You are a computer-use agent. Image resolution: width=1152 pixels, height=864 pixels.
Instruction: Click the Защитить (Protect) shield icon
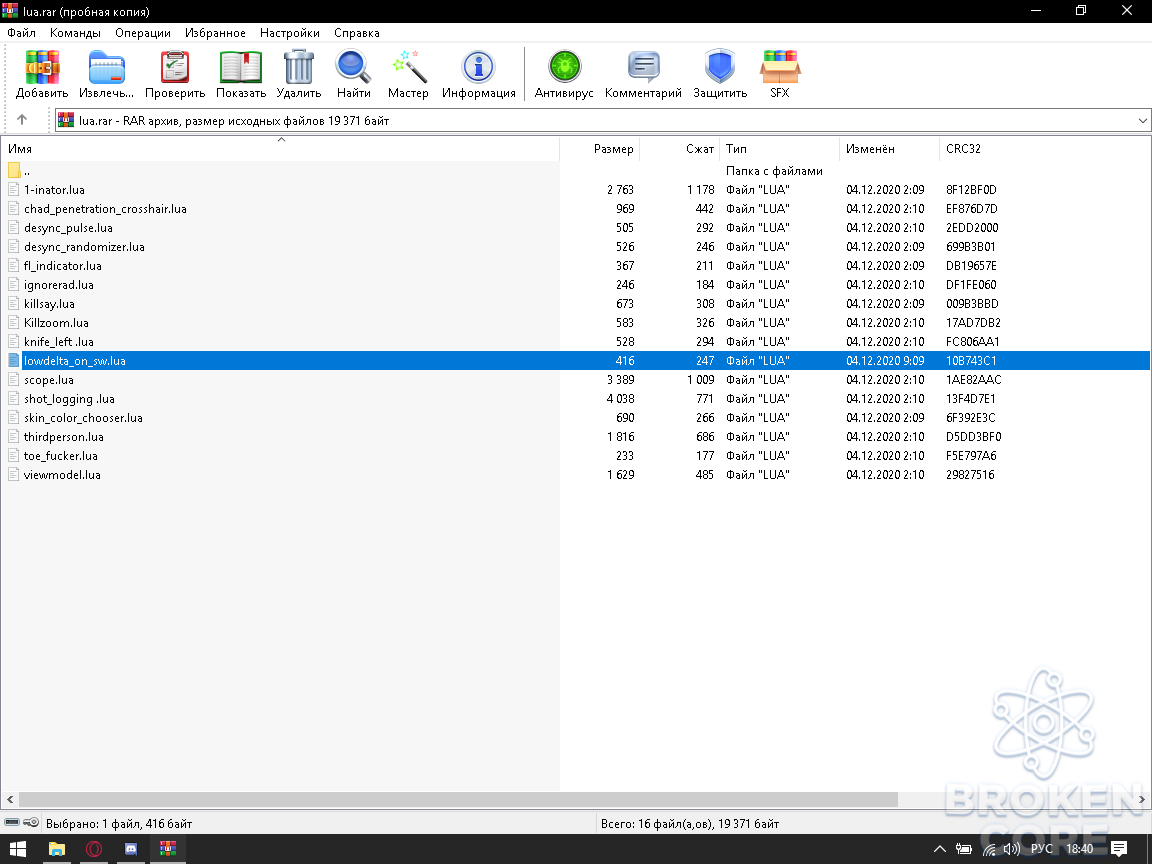pyautogui.click(x=720, y=68)
